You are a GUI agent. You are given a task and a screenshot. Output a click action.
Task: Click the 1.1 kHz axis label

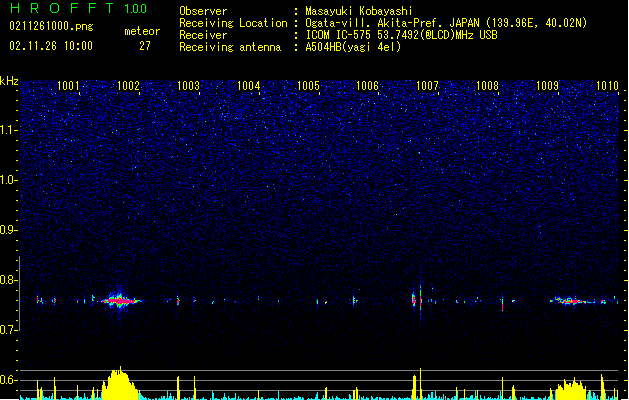click(9, 130)
